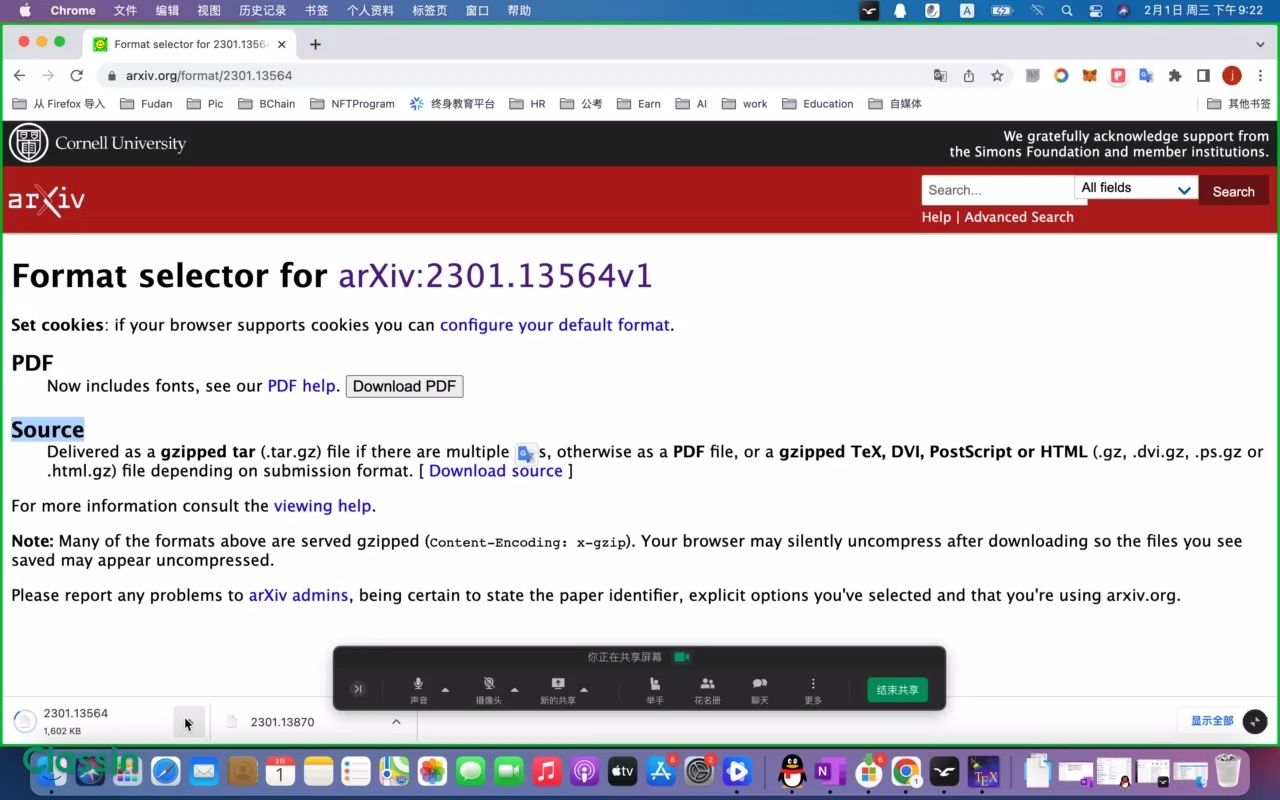1280x800 pixels.
Task: Go back to the previous page
Action: [x=19, y=76]
